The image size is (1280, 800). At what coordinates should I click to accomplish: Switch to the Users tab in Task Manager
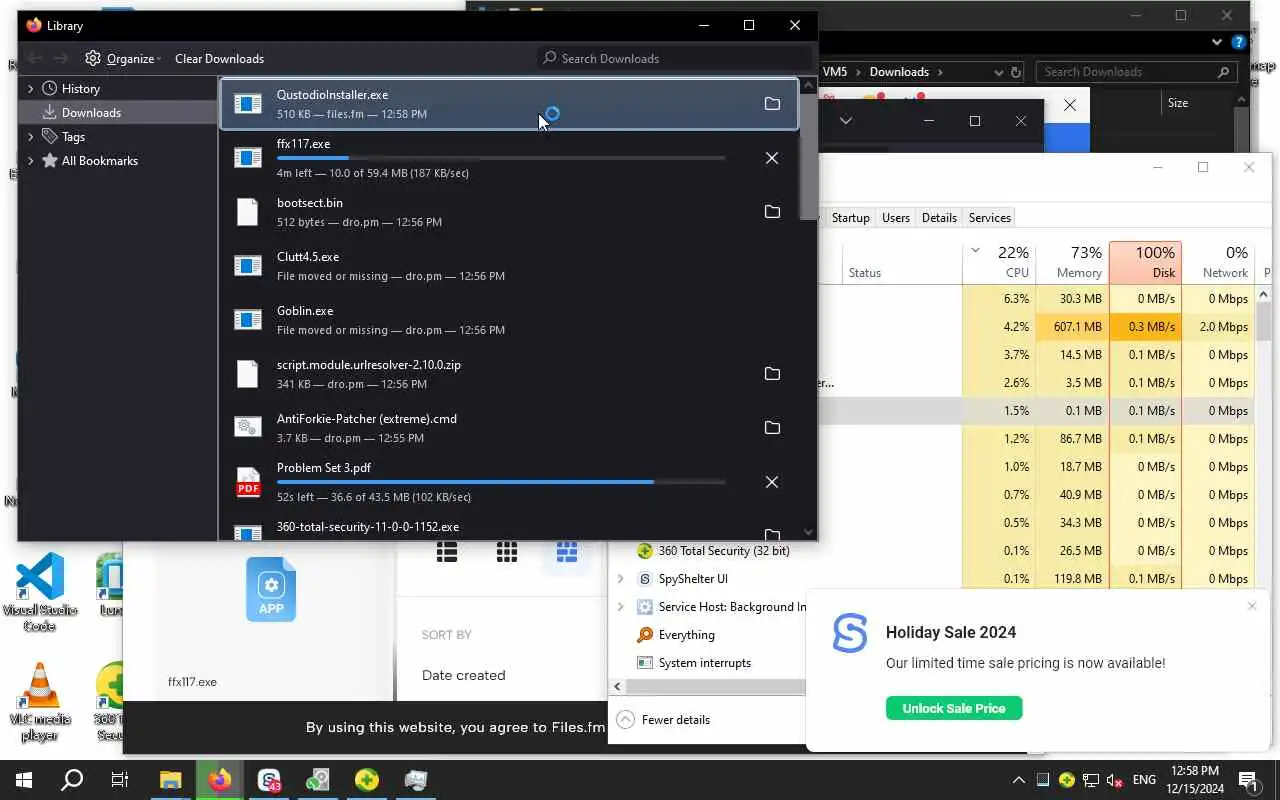click(895, 217)
